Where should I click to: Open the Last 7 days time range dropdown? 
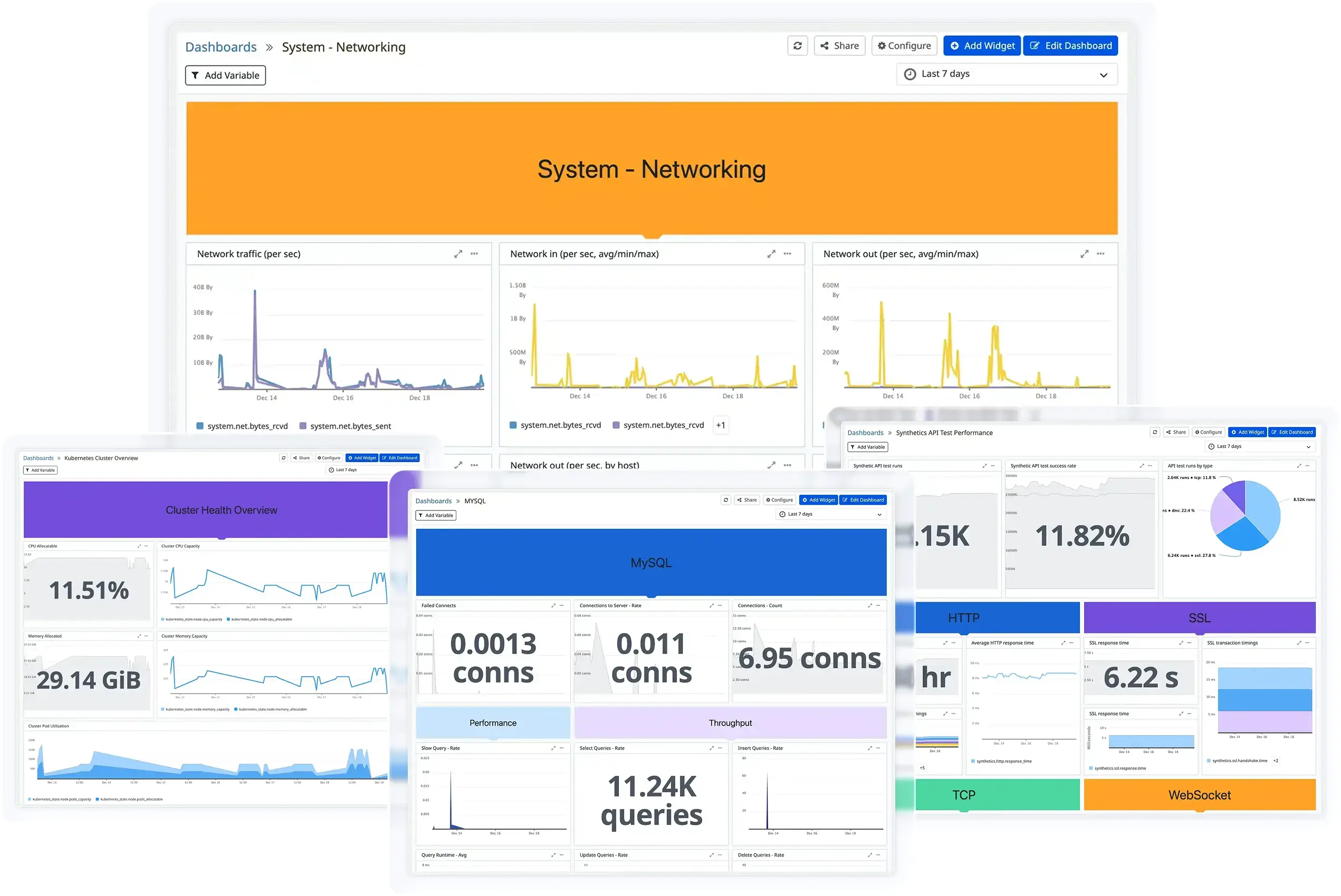[x=1007, y=74]
